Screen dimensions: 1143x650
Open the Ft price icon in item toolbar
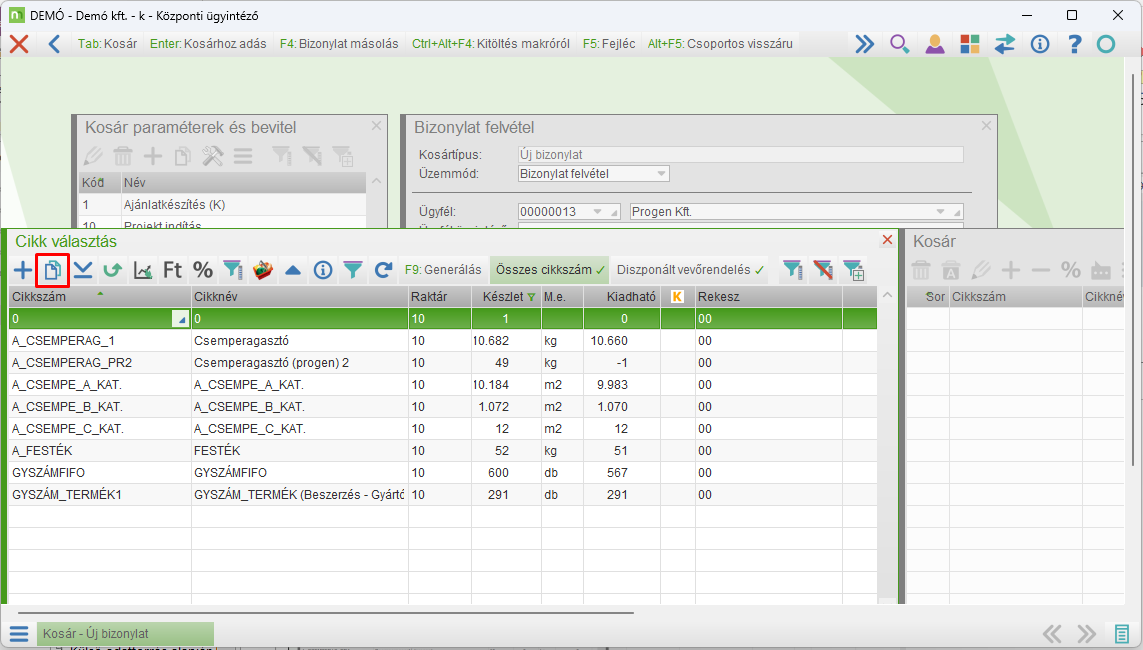(172, 270)
